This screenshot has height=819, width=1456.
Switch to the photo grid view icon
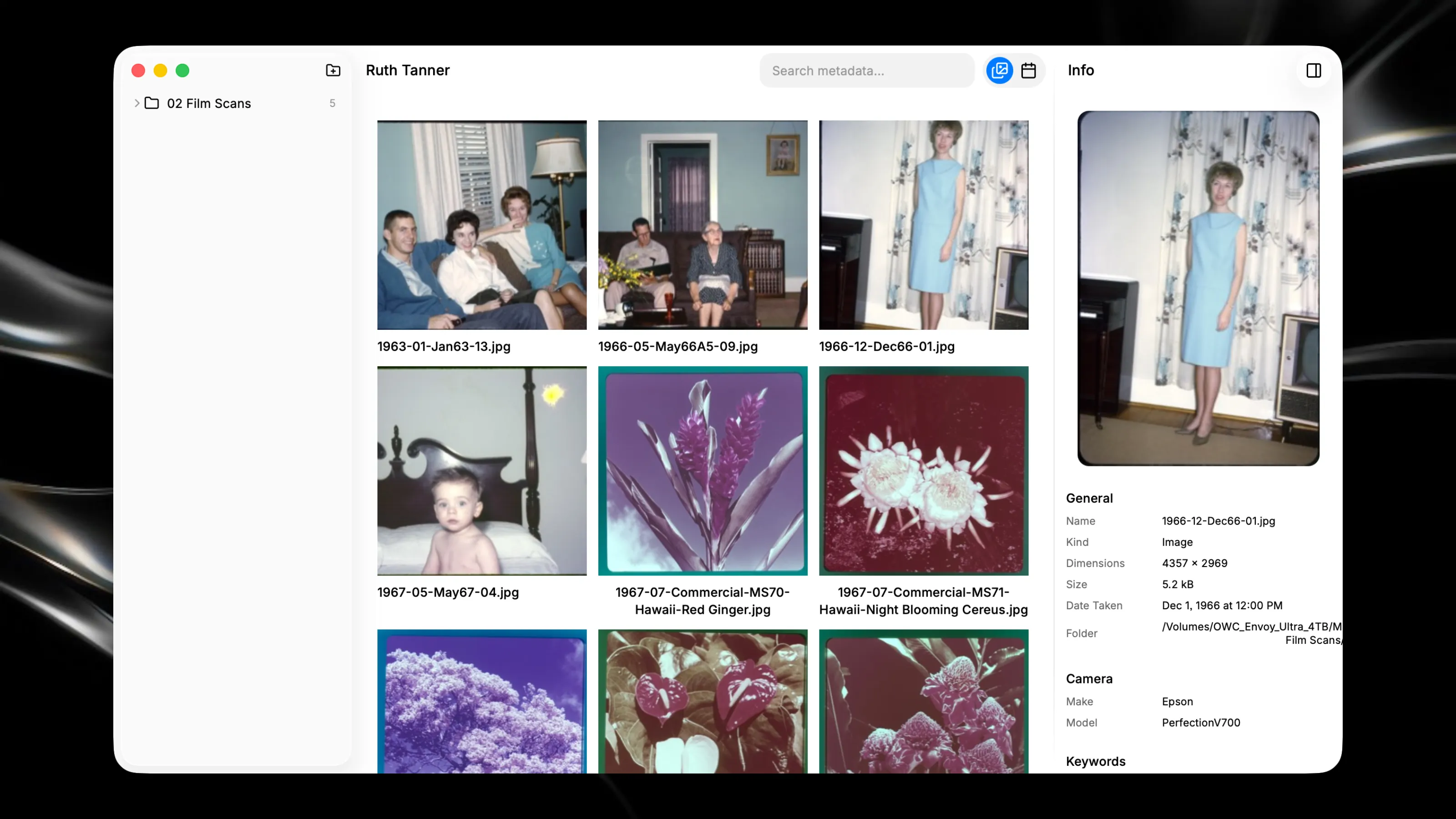(x=999, y=71)
